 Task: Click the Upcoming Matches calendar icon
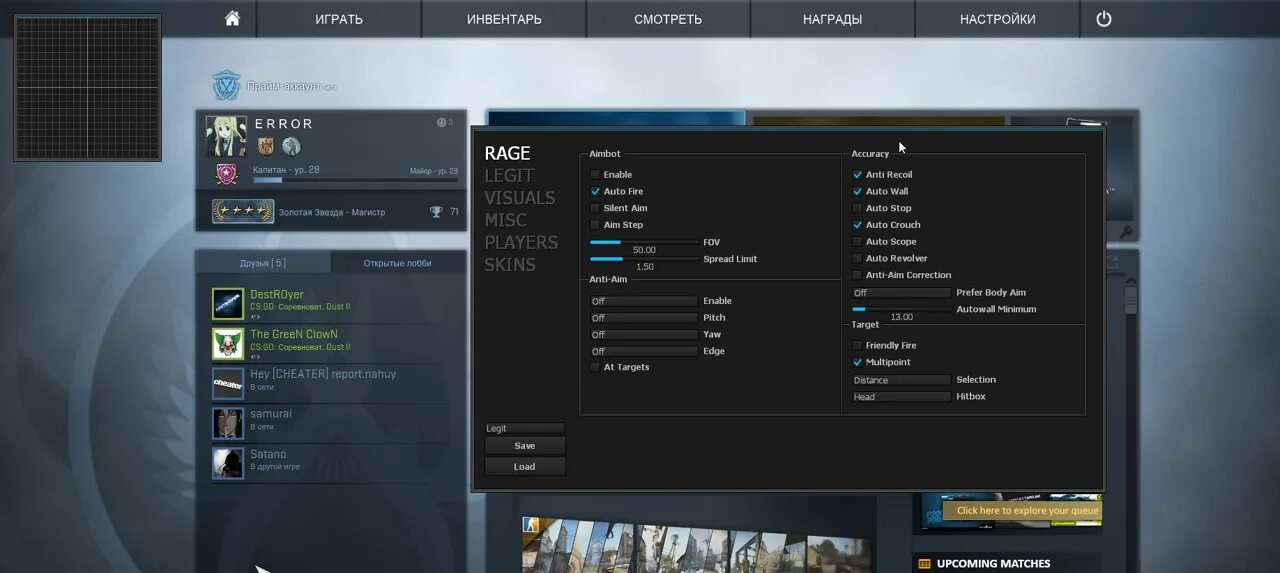[x=924, y=564]
